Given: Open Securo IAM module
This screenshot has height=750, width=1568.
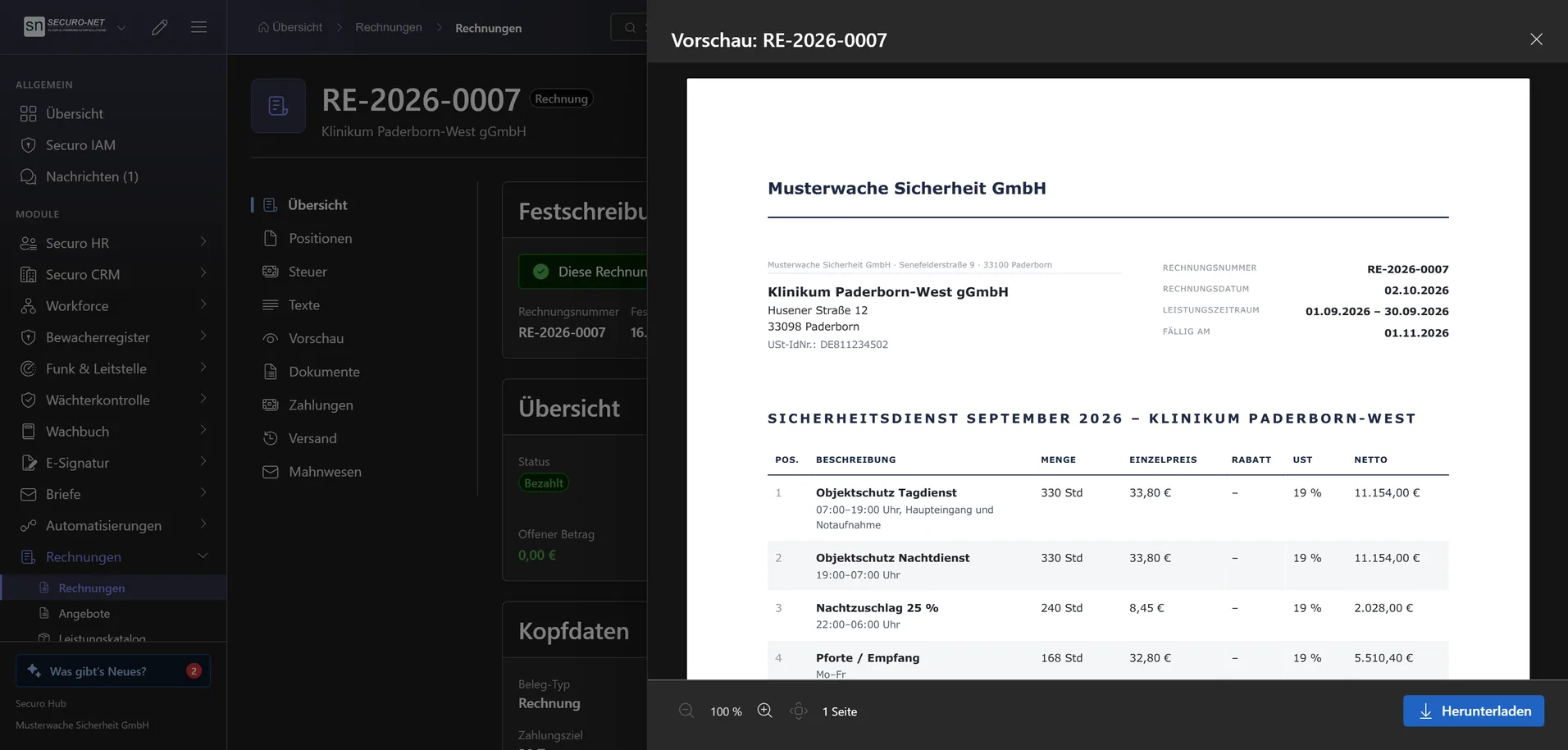Looking at the screenshot, I should 113,145.
